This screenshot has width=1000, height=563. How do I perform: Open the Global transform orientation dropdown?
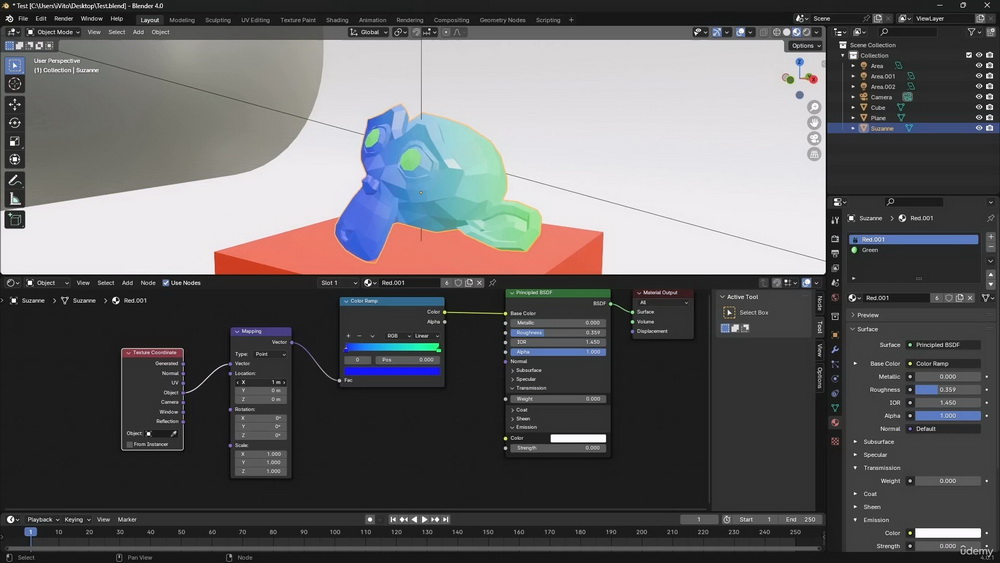click(x=369, y=32)
